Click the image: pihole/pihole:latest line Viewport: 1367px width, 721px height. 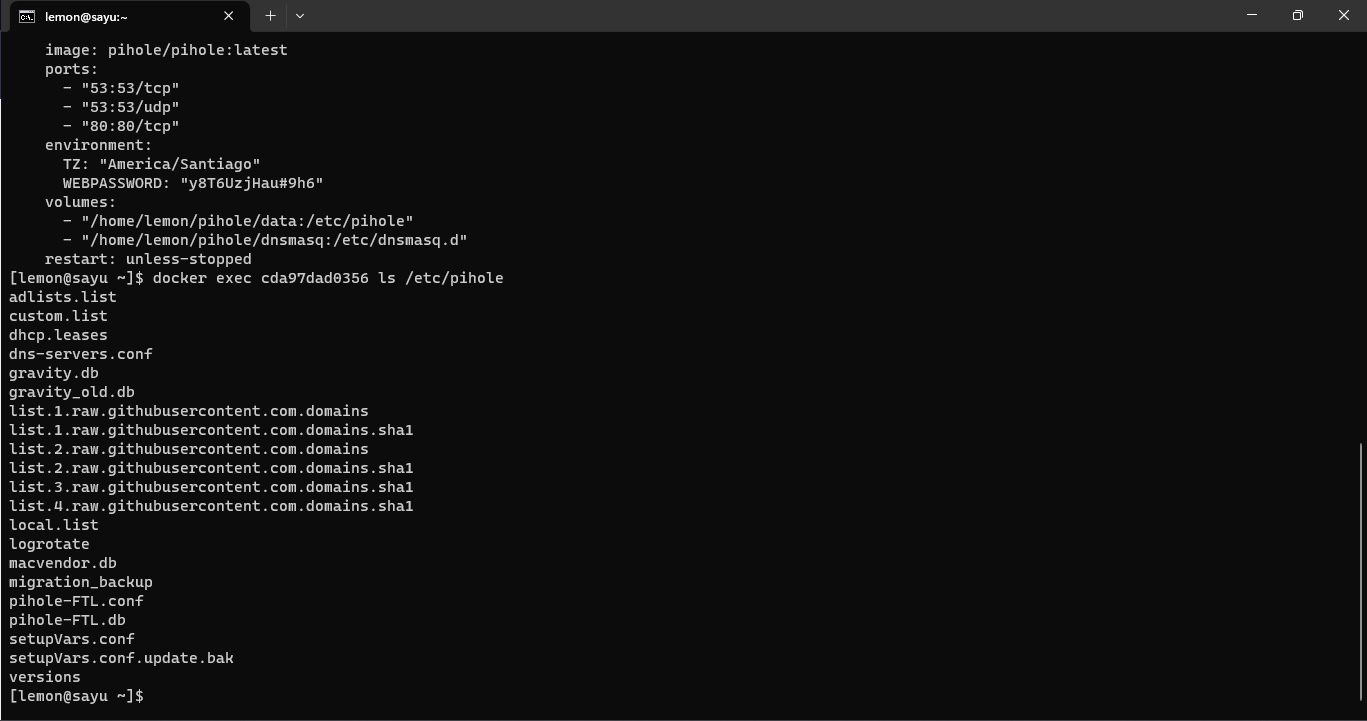166,50
